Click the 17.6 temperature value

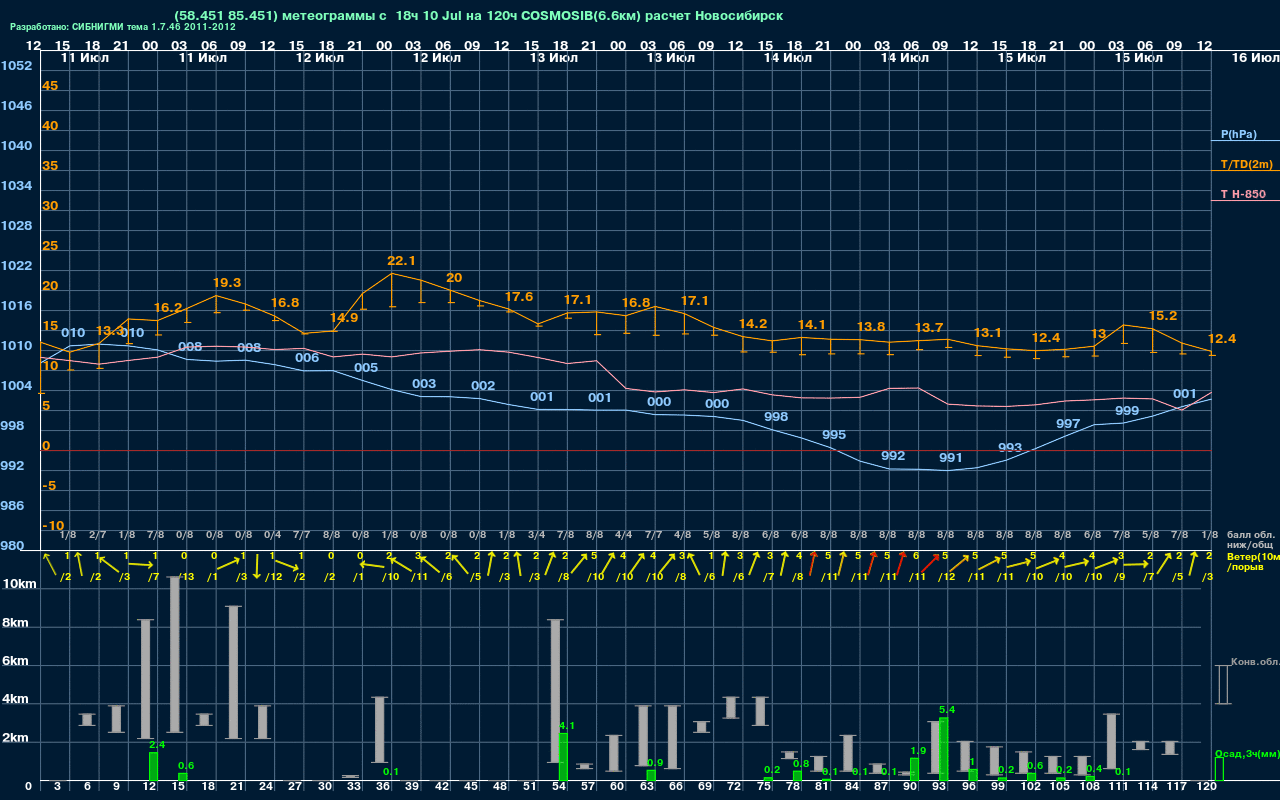519,297
